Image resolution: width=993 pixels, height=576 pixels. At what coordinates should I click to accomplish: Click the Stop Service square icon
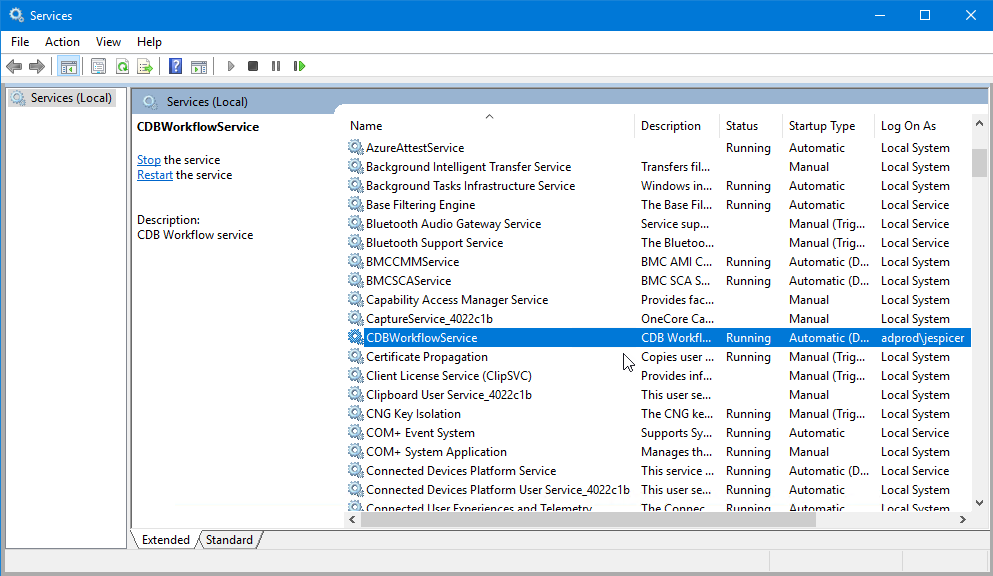(x=253, y=66)
